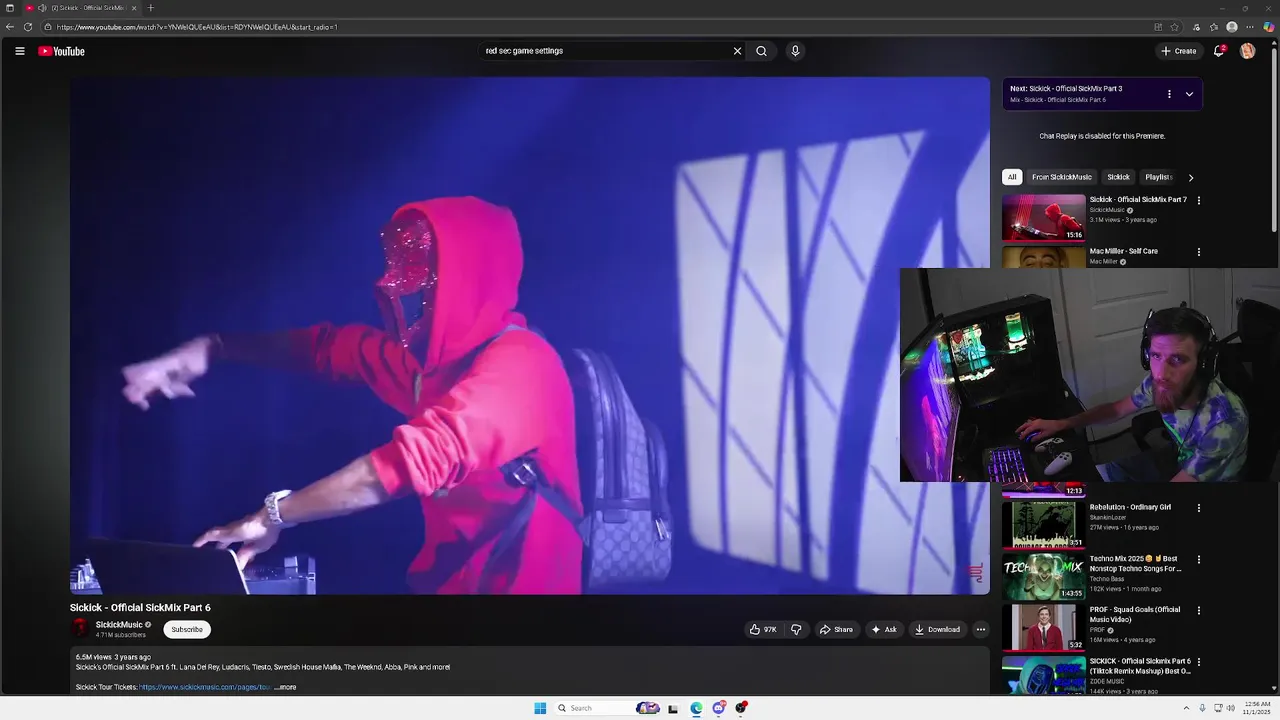Open the SickickMusic channel name
Image resolution: width=1280 pixels, height=720 pixels.
pos(119,625)
